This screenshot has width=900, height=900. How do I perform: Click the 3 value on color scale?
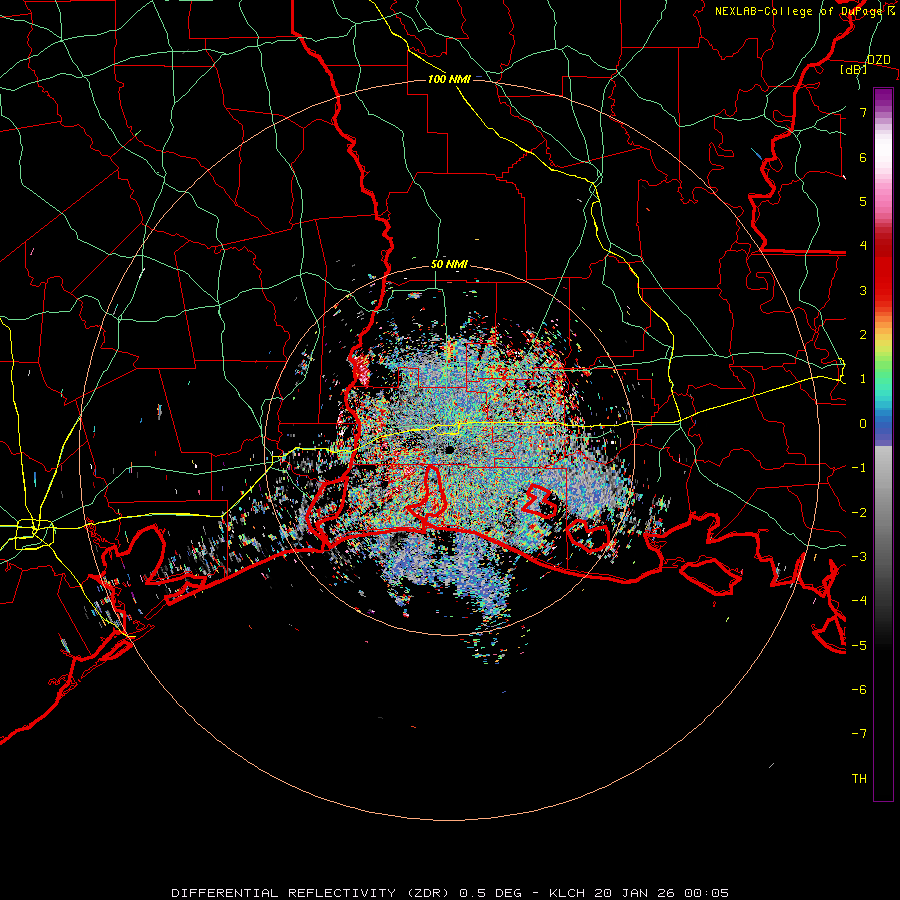point(863,290)
